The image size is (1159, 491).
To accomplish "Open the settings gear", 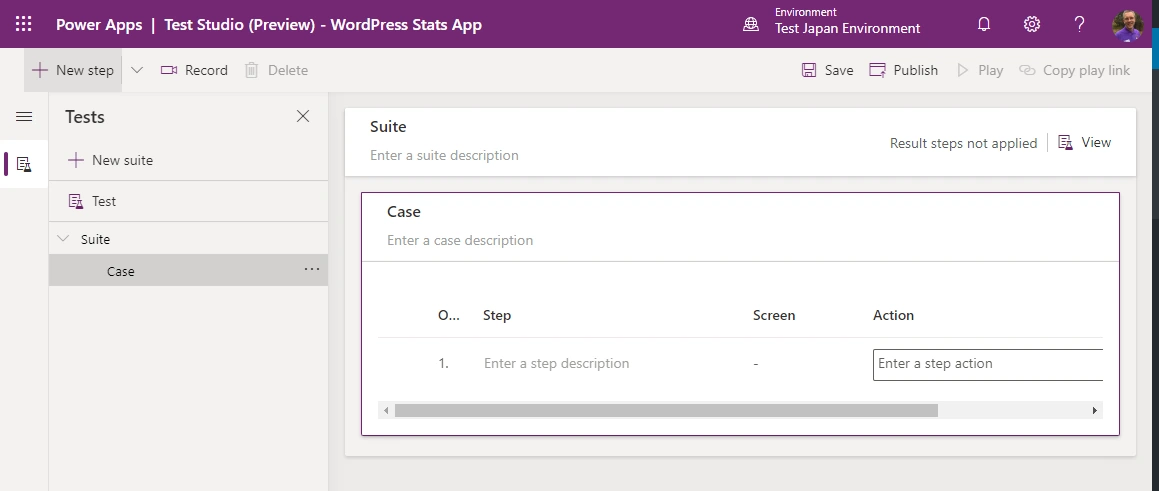I will pos(1032,24).
